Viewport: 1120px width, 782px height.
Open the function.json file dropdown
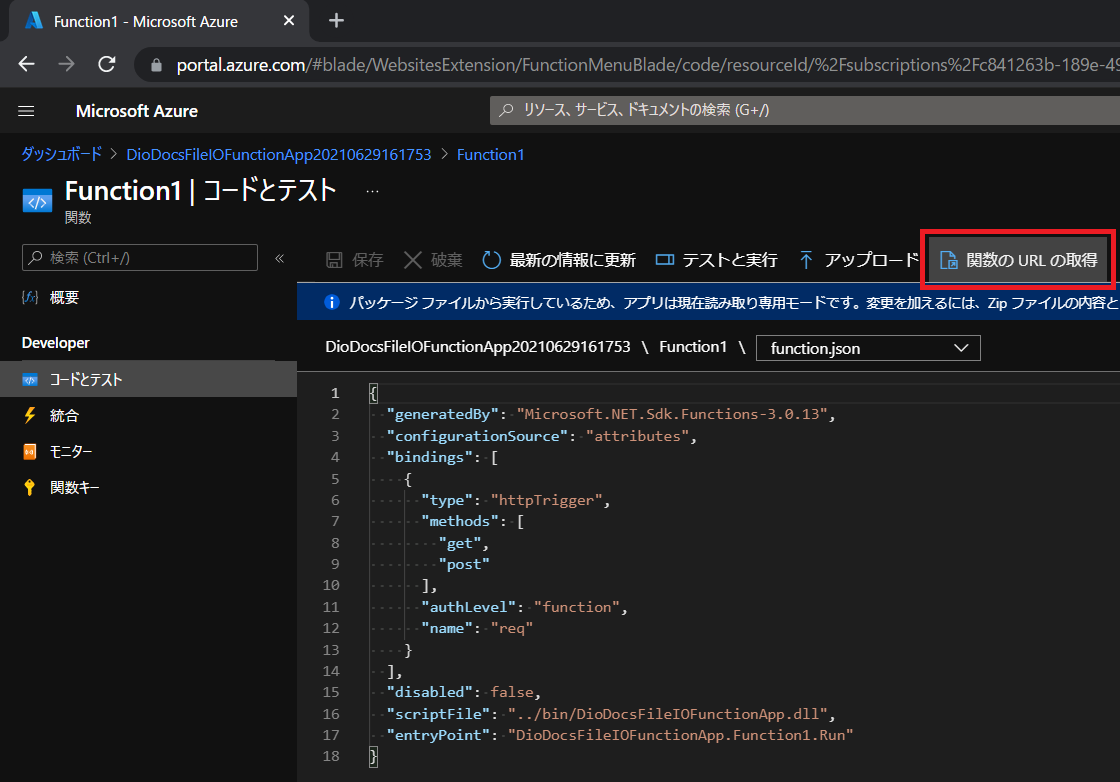(x=868, y=348)
